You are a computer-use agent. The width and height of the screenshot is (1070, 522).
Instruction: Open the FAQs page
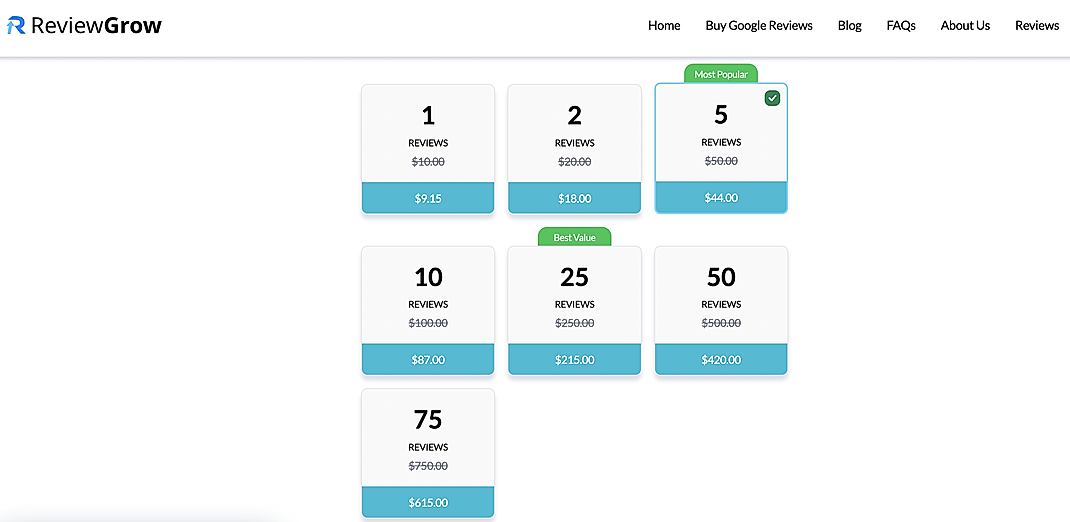pos(901,26)
